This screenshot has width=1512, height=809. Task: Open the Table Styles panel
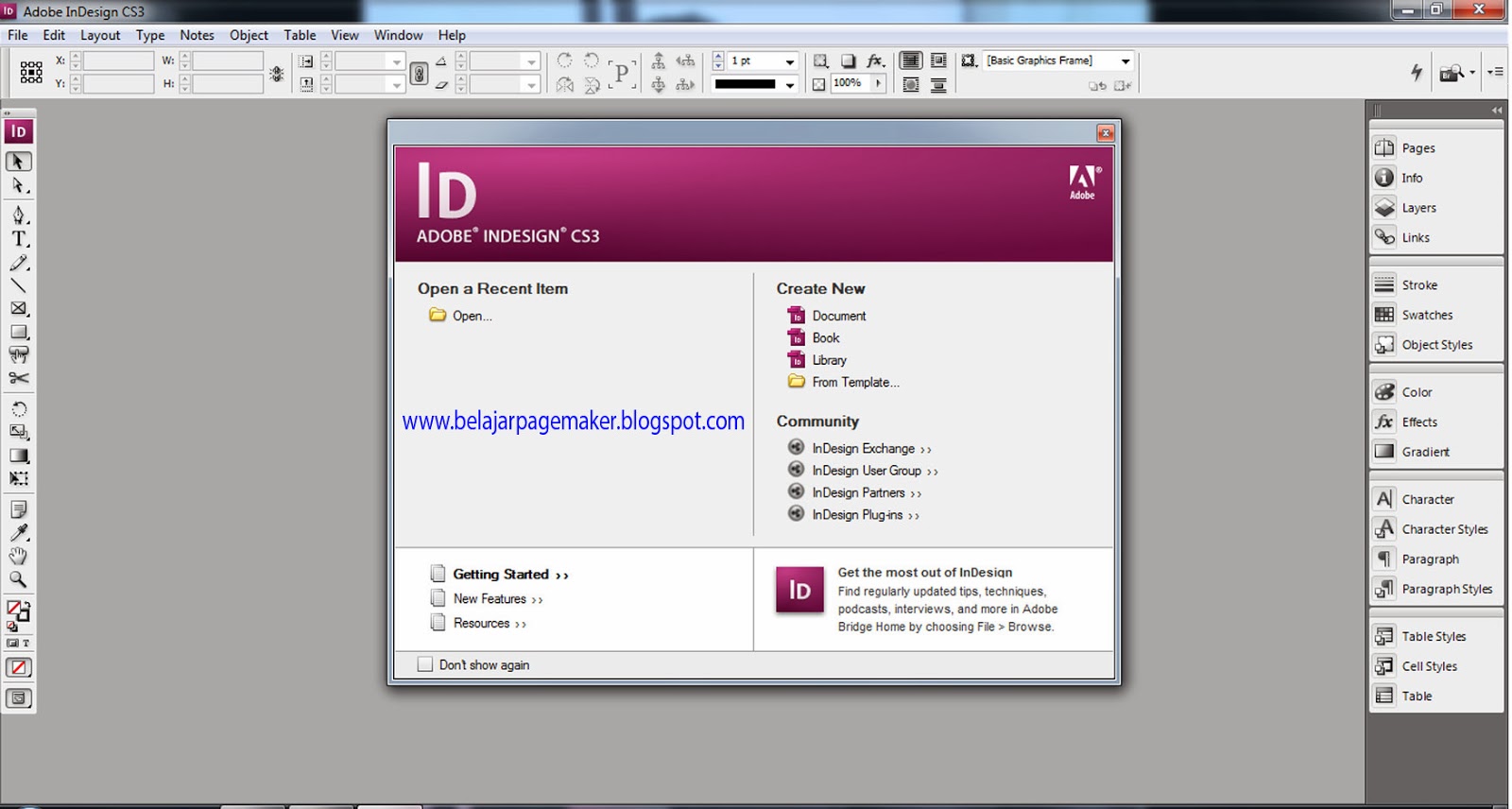click(x=1435, y=636)
